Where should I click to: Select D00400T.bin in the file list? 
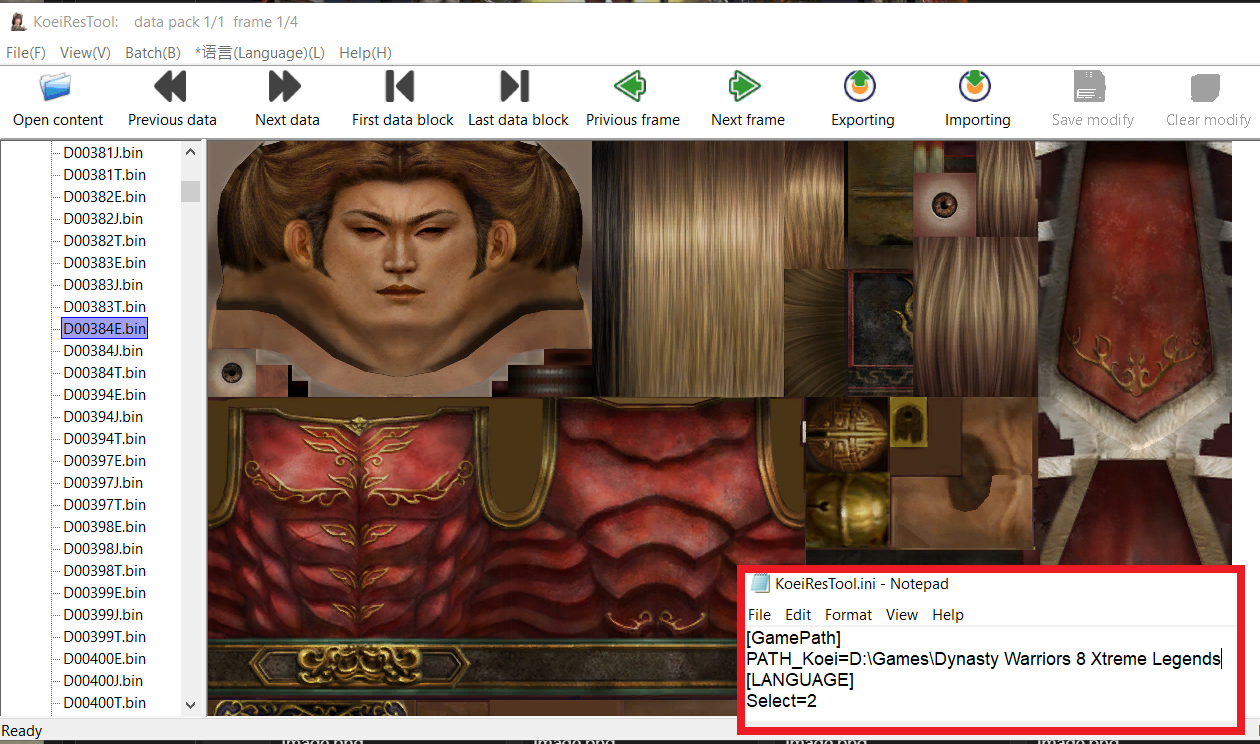104,702
